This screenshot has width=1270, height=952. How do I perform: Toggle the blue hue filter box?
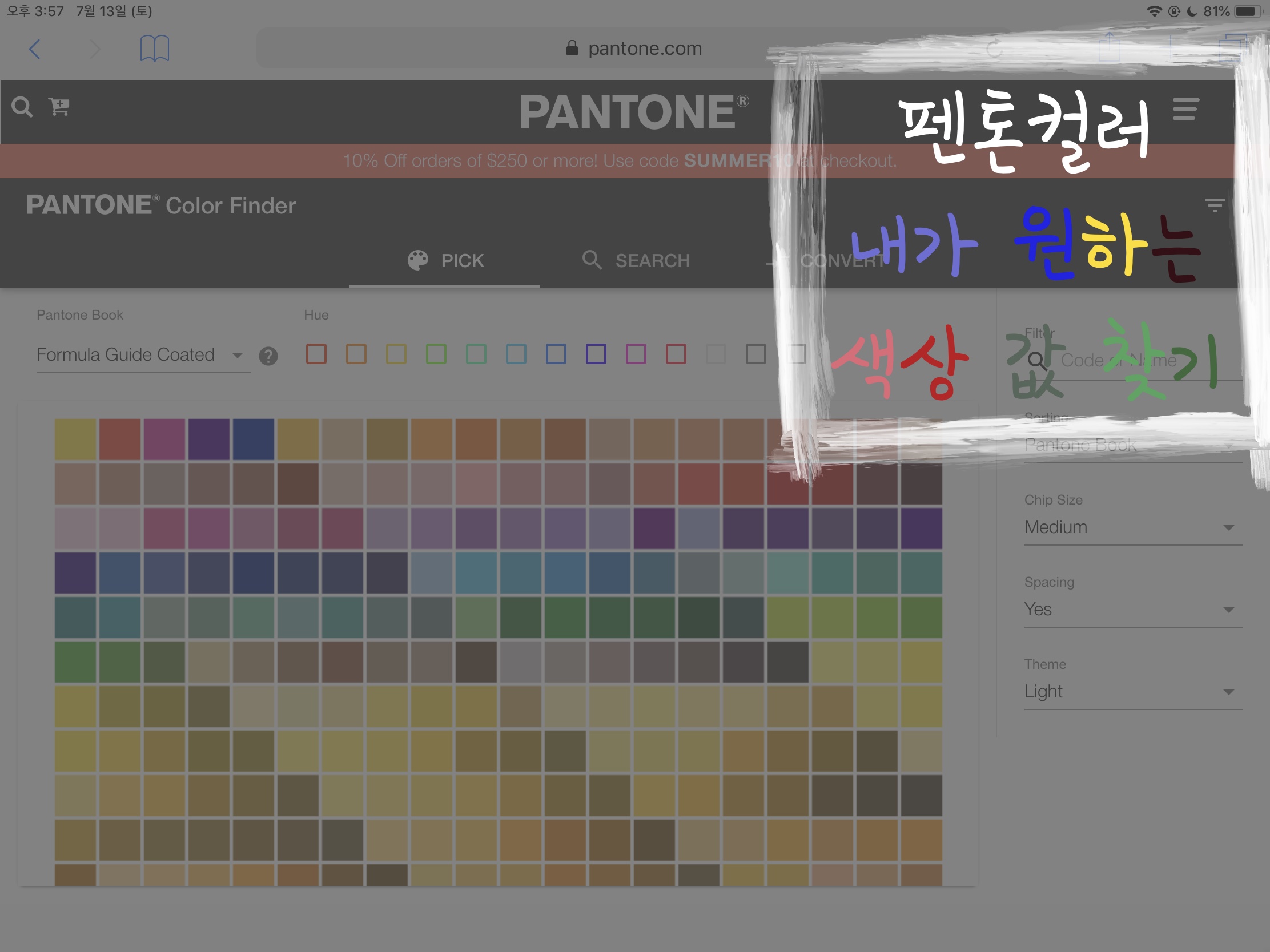click(556, 354)
